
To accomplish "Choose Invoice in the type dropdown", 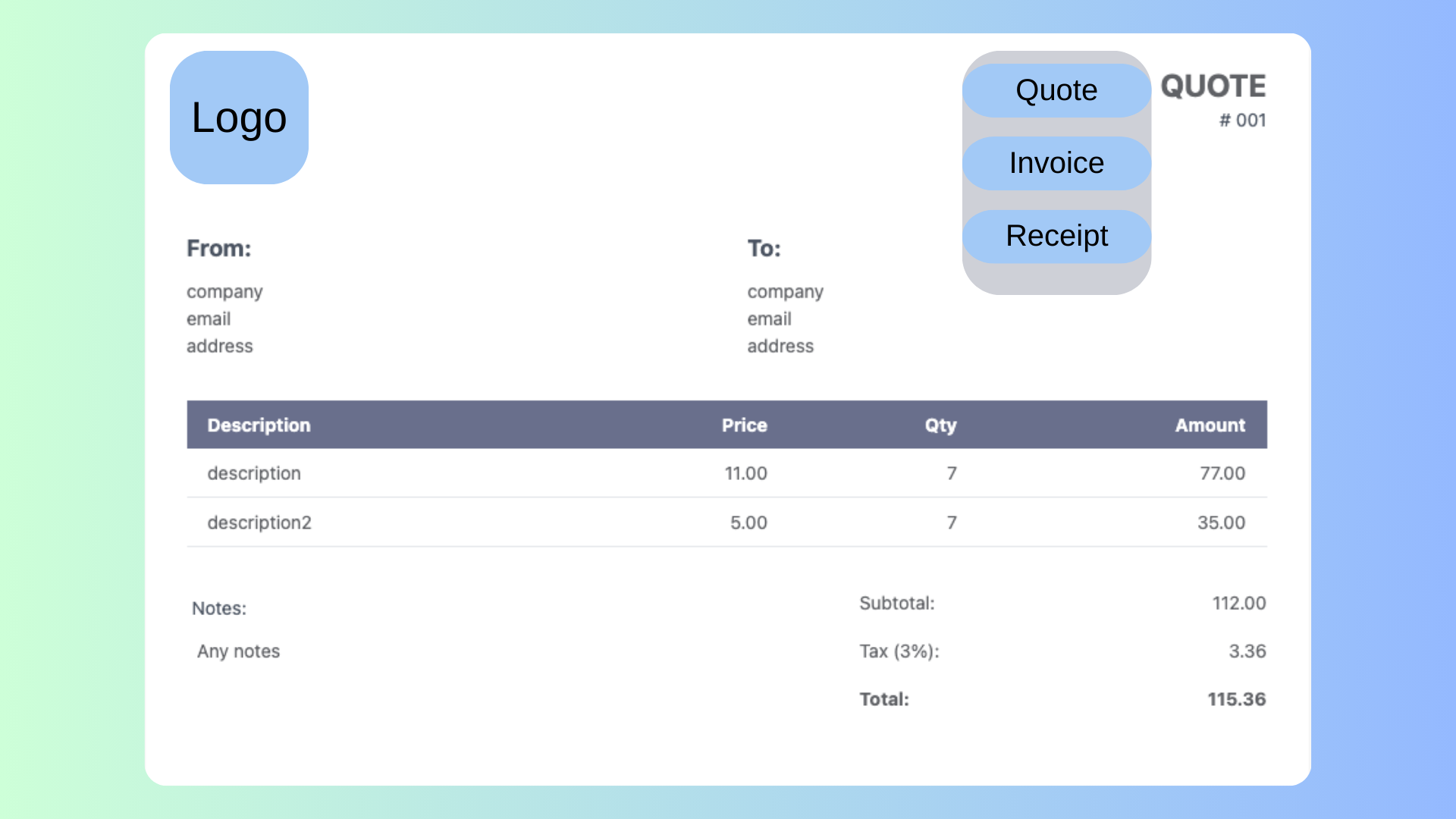I will (1056, 163).
